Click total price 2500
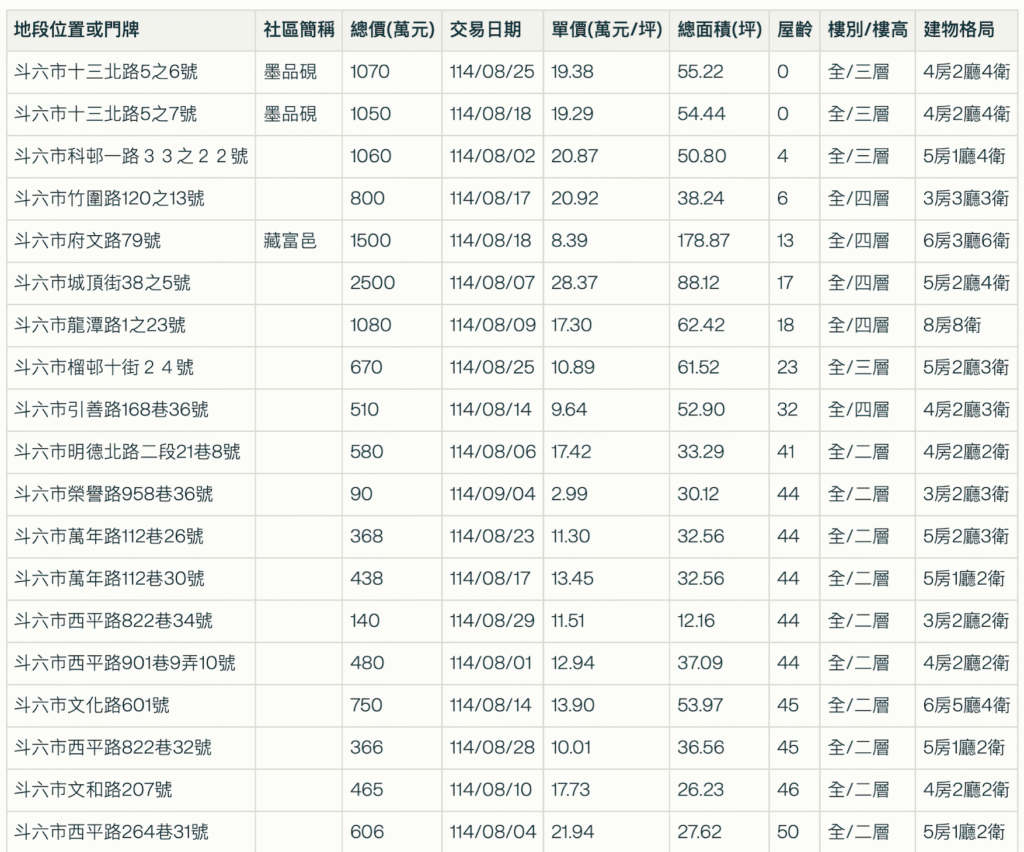Viewport: 1024px width, 852px height. click(372, 283)
